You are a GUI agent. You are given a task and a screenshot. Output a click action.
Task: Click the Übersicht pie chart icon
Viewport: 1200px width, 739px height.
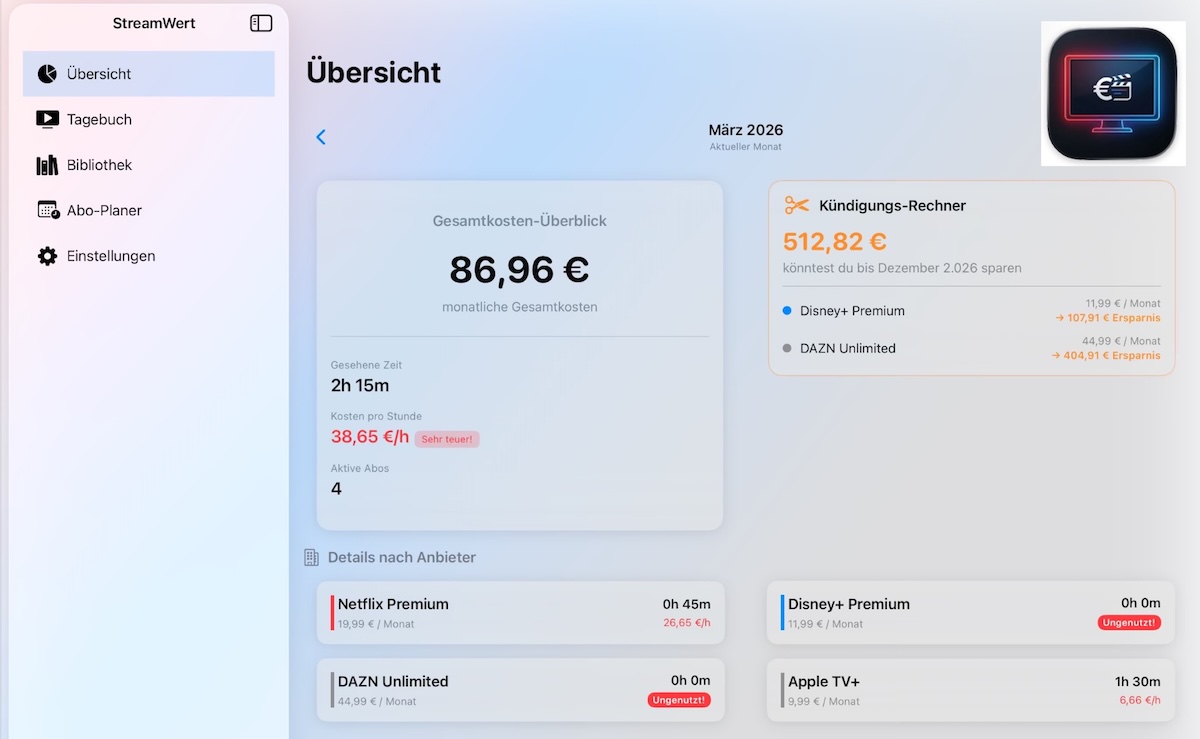tap(47, 74)
